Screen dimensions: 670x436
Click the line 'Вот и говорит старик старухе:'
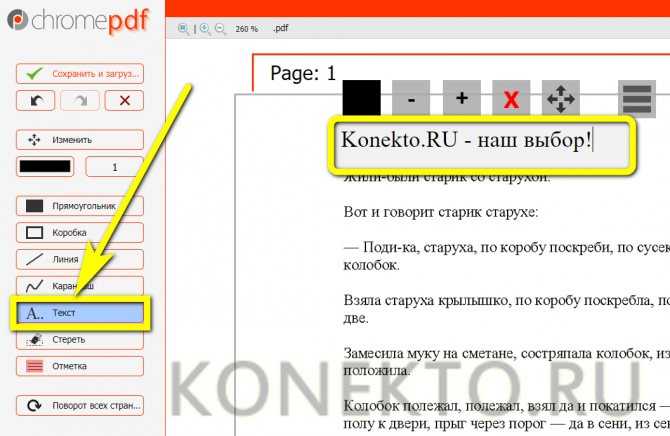tap(441, 212)
